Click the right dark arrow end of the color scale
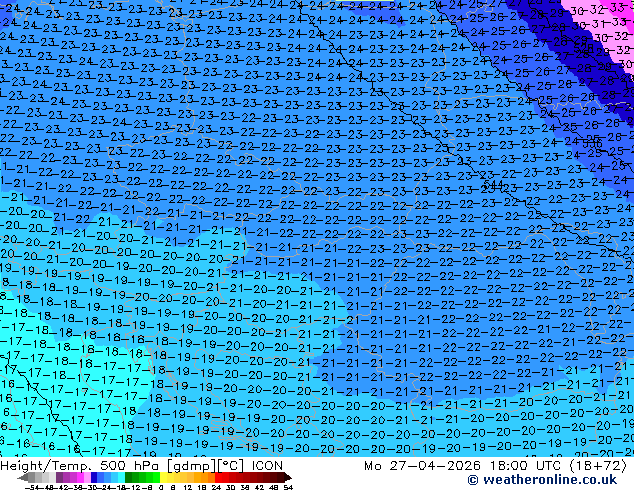The width and height of the screenshot is (634, 490). click(287, 477)
